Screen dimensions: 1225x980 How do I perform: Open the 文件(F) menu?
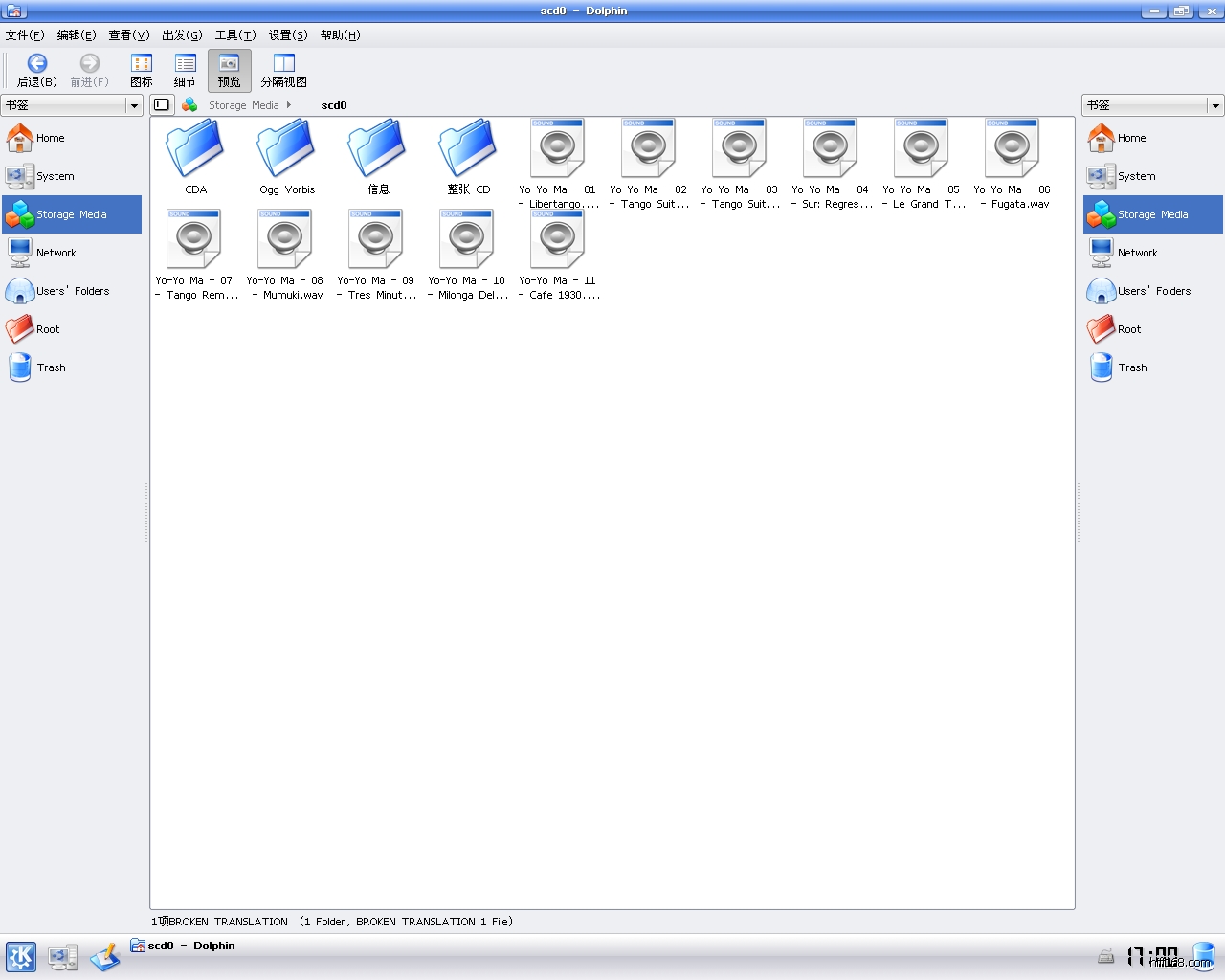(x=25, y=35)
